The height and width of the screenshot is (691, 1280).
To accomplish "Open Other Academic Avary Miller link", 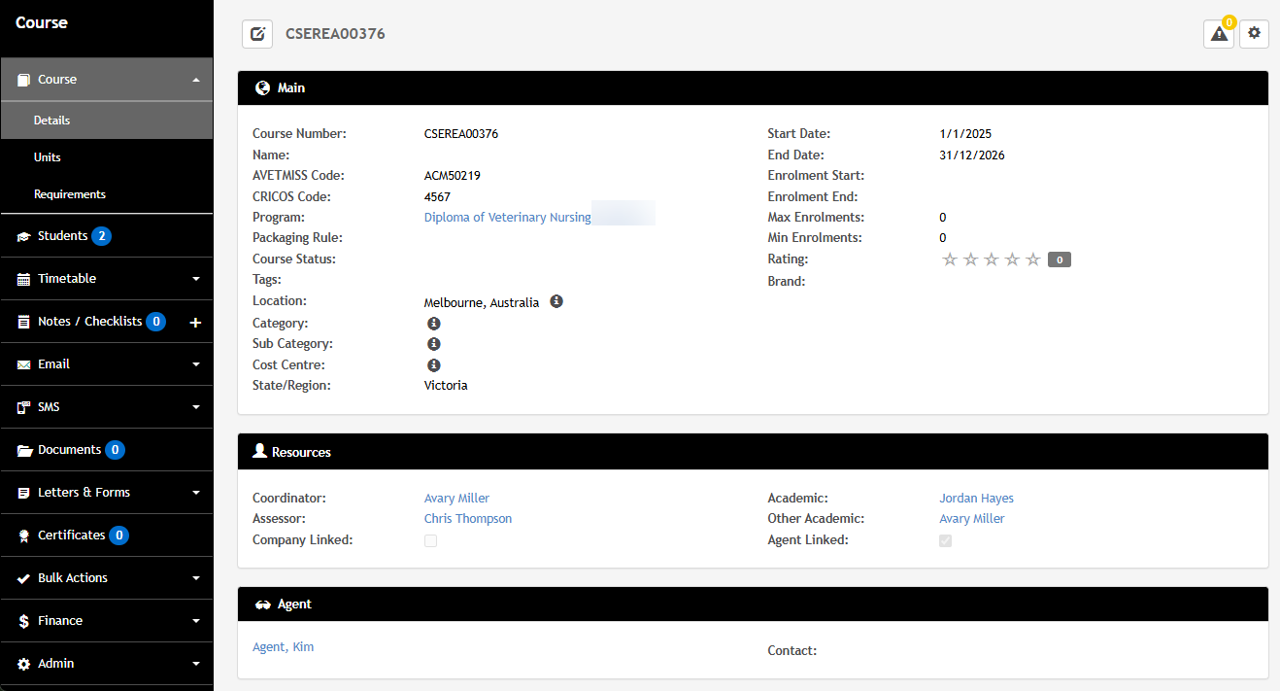I will tap(972, 519).
